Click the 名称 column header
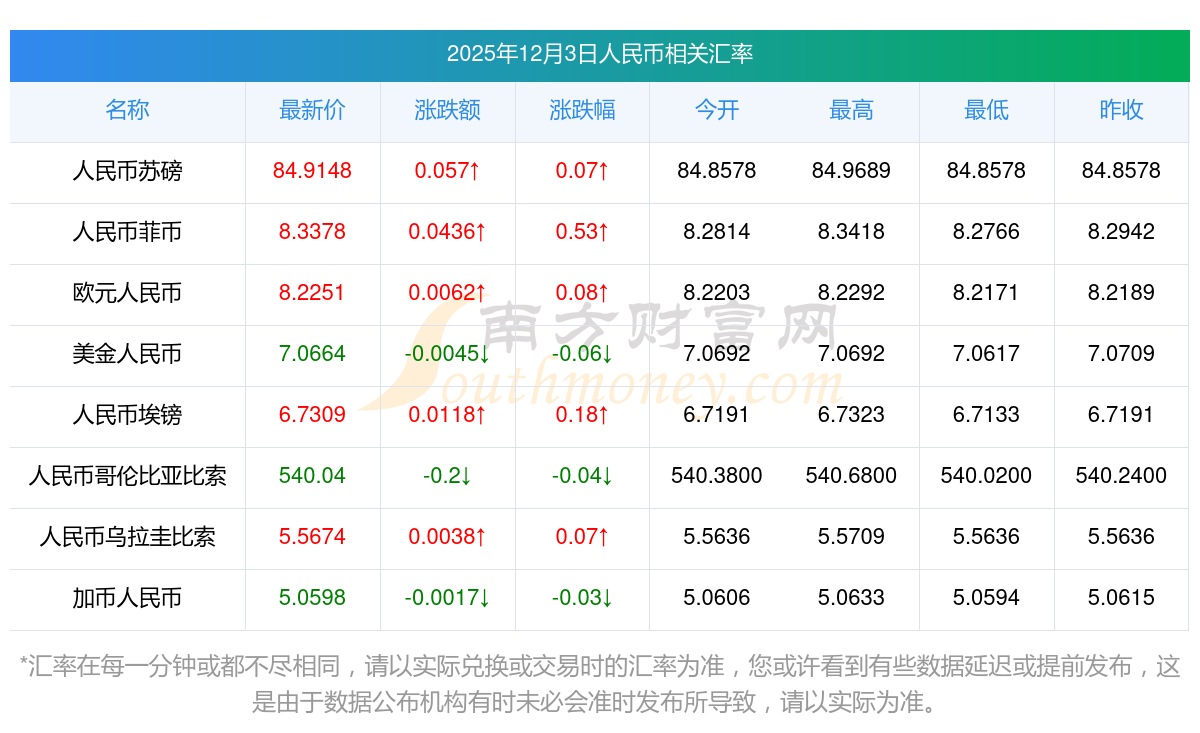Image resolution: width=1200 pixels, height=733 pixels. (127, 110)
